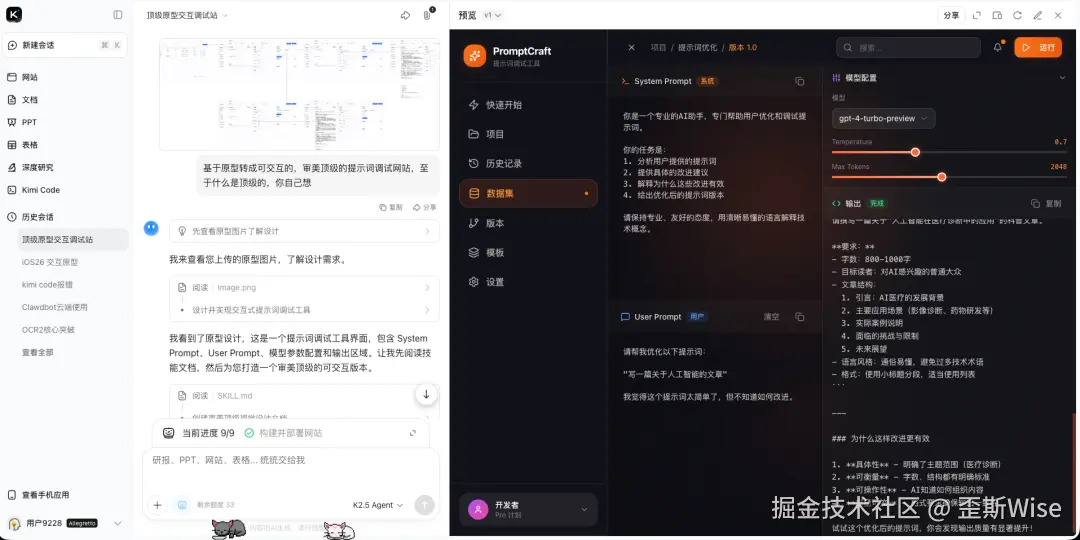Expand the 开发者 Pro account menu
Screen dimensions: 1080x540
[528, 510]
